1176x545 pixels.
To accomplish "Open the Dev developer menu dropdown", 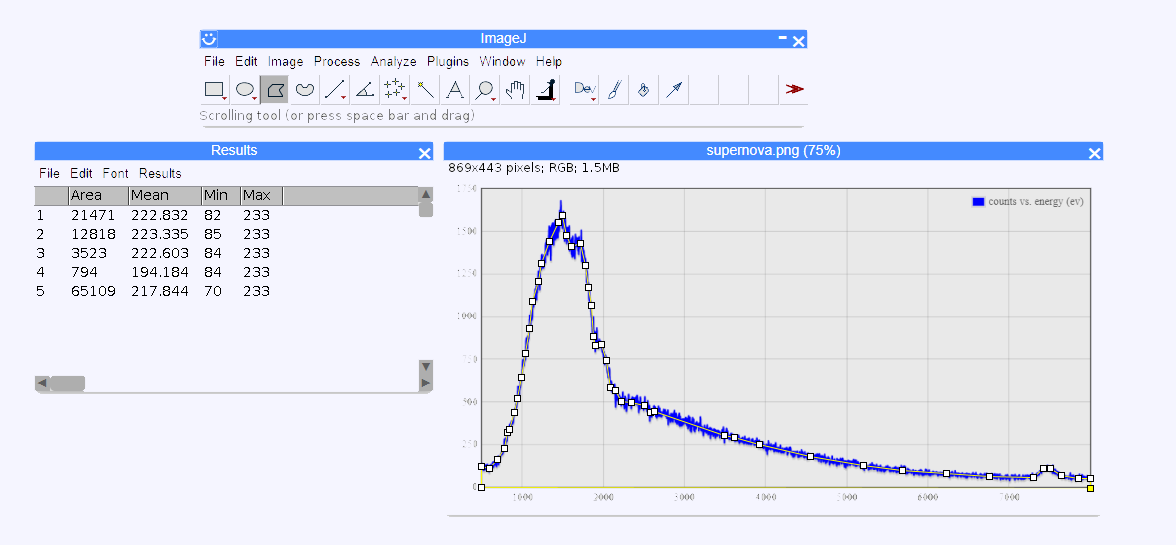I will (x=585, y=90).
